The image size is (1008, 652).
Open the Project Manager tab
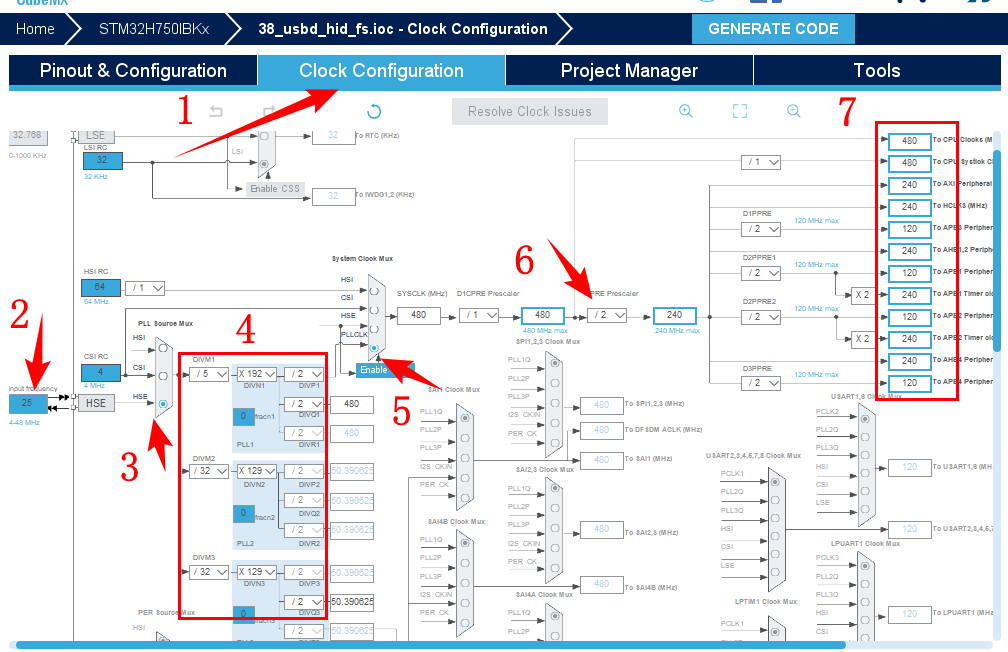pos(629,71)
